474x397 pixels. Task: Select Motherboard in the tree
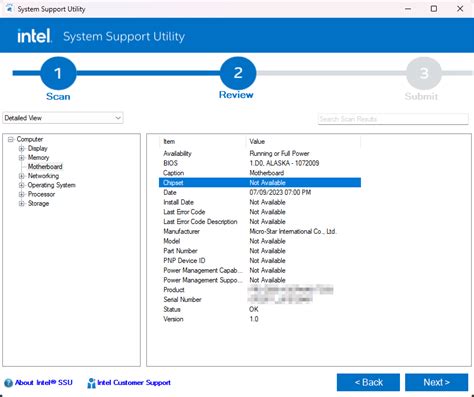45,167
